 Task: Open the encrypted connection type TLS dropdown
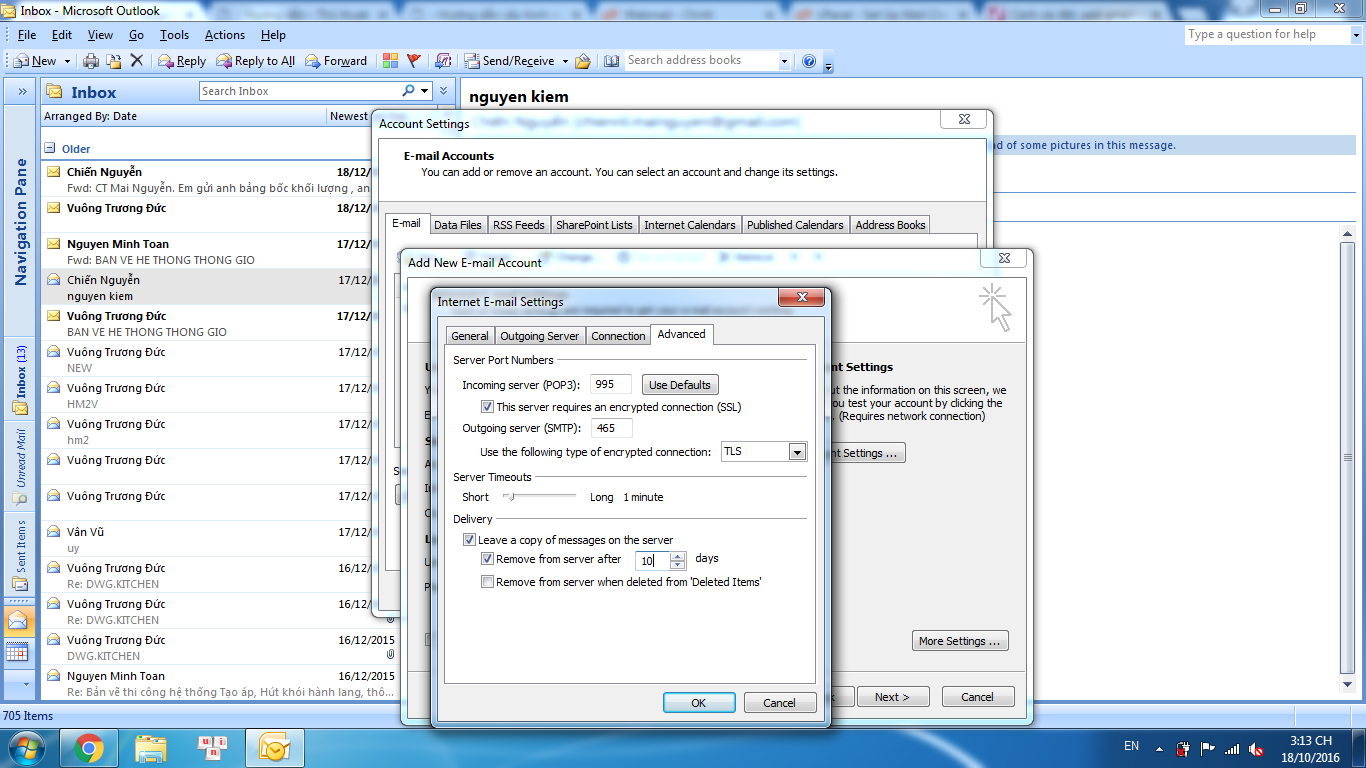[797, 452]
